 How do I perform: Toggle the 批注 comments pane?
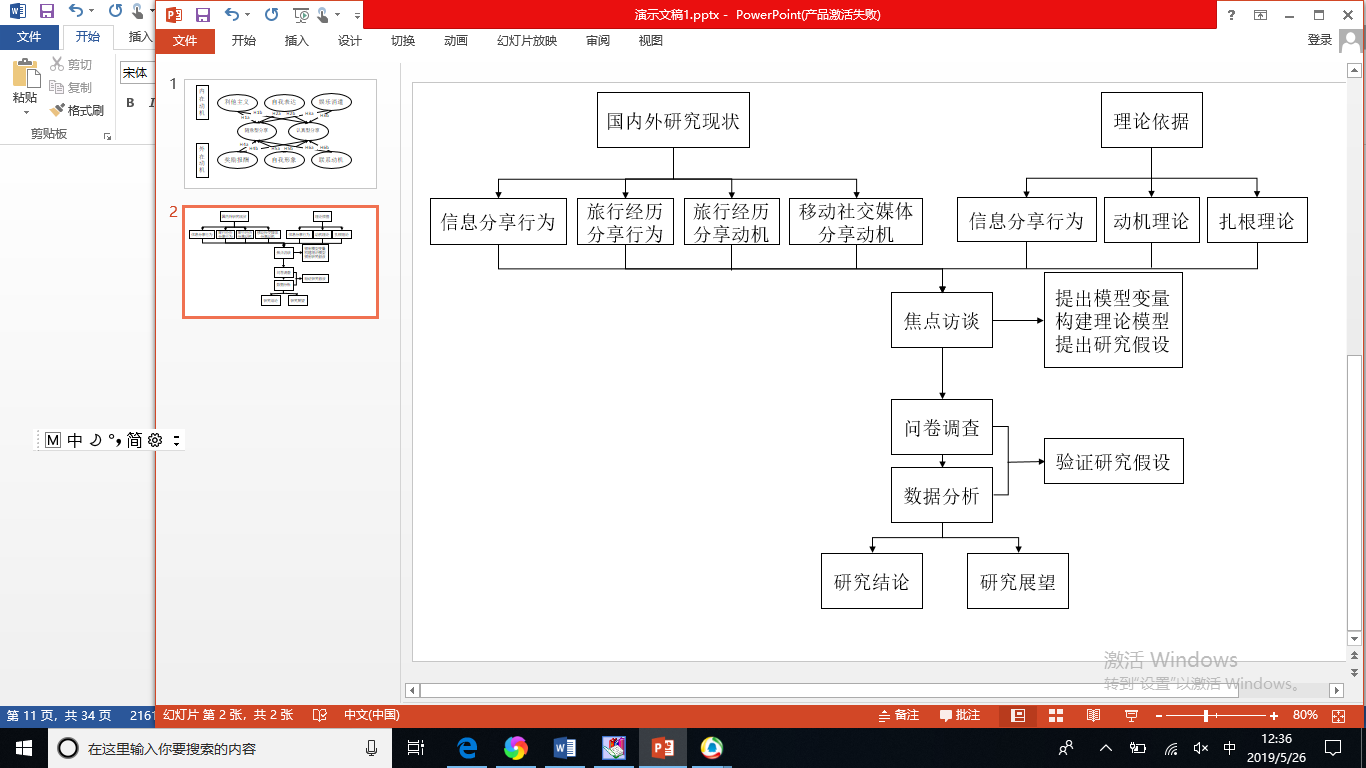960,715
